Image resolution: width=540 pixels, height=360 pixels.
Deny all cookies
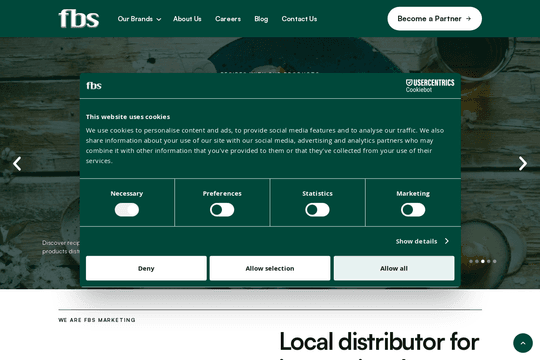[x=146, y=268]
